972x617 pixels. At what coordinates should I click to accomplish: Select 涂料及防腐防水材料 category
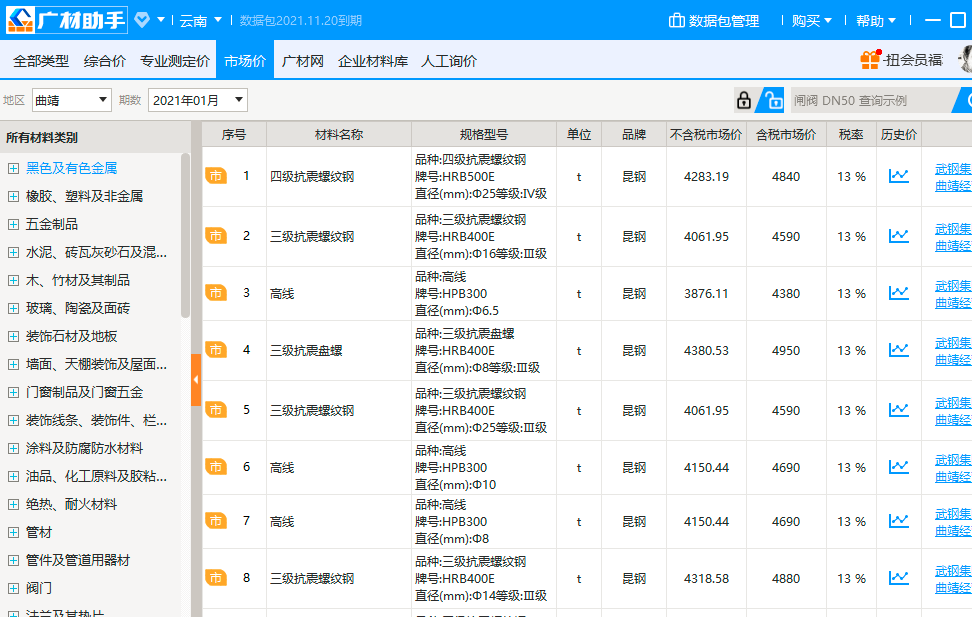(84, 448)
